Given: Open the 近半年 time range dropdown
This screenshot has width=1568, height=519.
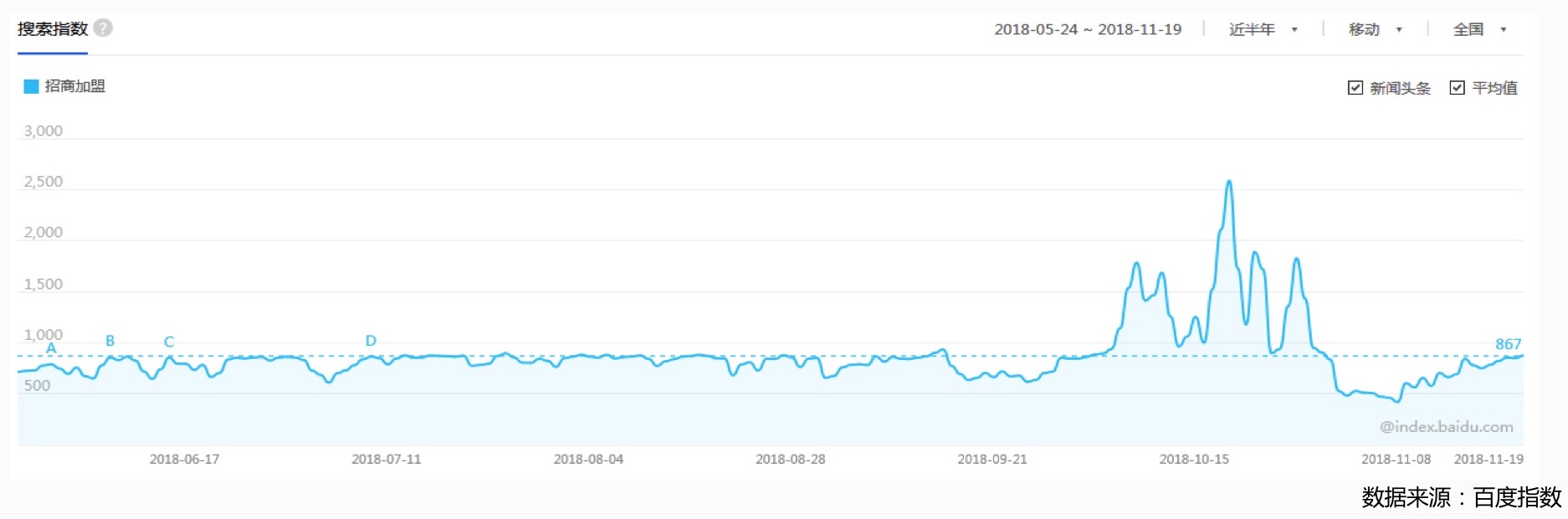Looking at the screenshot, I should [x=1263, y=29].
